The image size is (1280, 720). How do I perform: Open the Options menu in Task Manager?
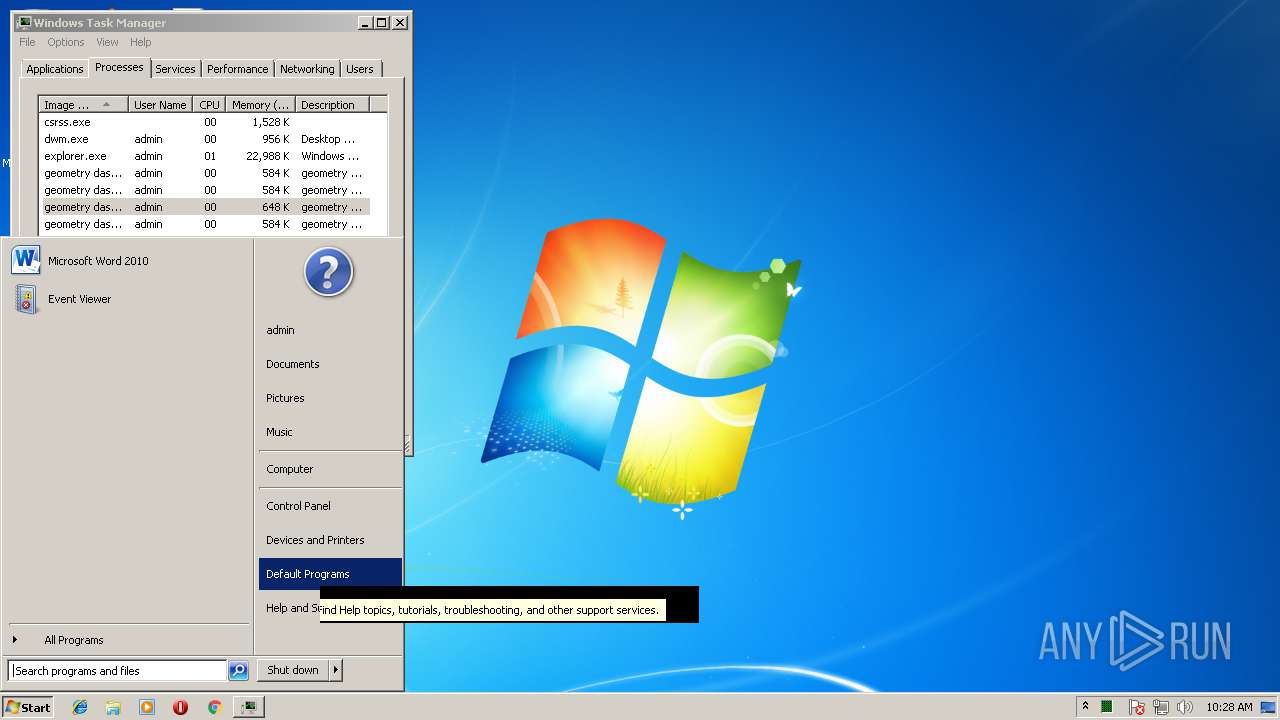(66, 42)
